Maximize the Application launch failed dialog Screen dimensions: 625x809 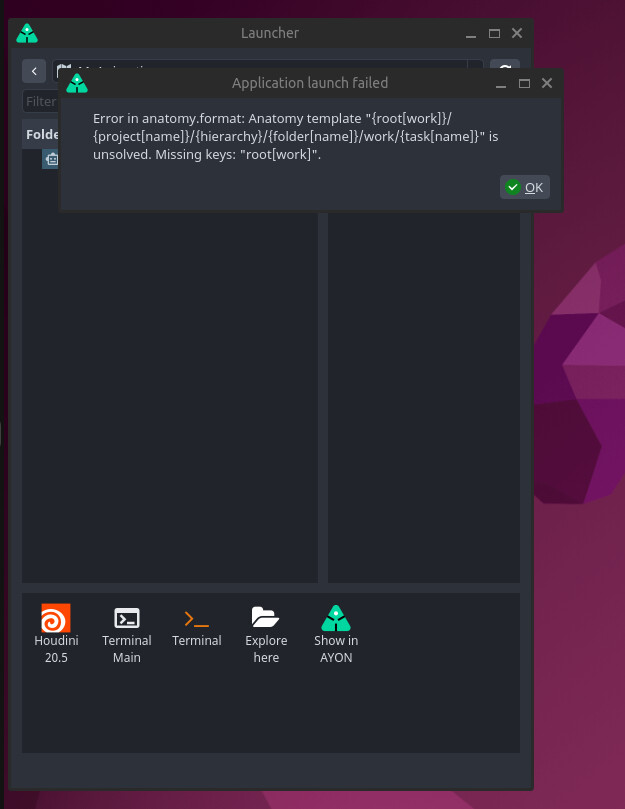click(524, 84)
